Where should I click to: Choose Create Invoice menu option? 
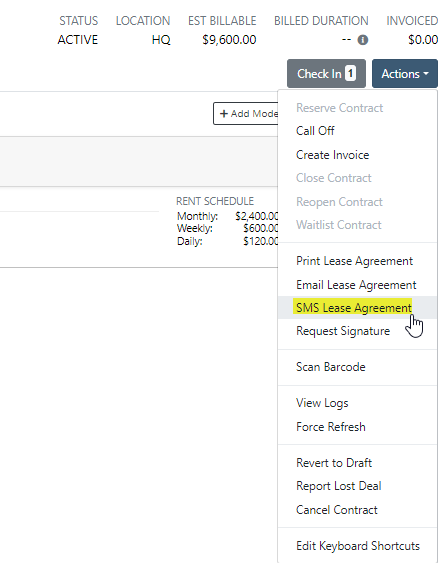tap(357, 155)
